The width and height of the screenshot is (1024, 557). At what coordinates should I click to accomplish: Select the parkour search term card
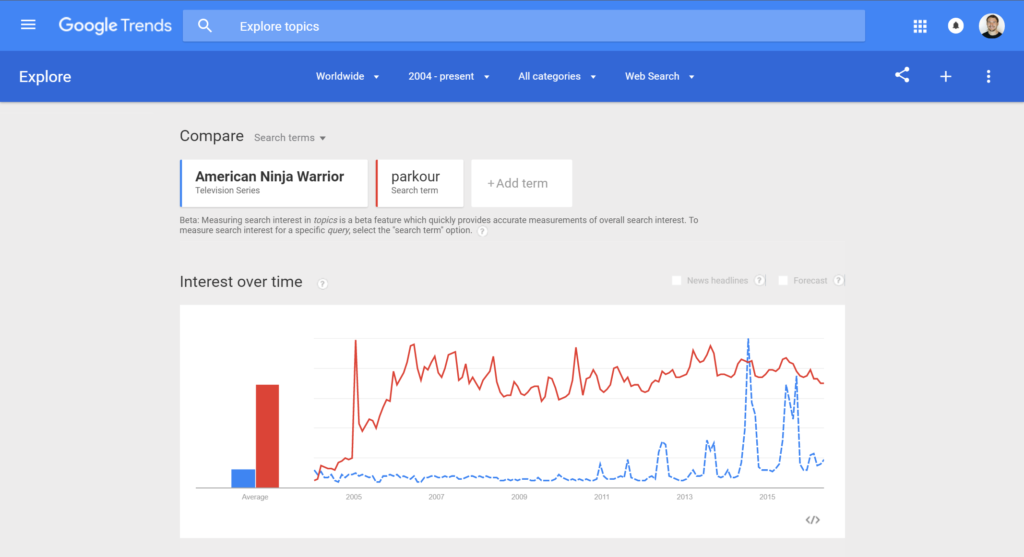pyautogui.click(x=419, y=183)
